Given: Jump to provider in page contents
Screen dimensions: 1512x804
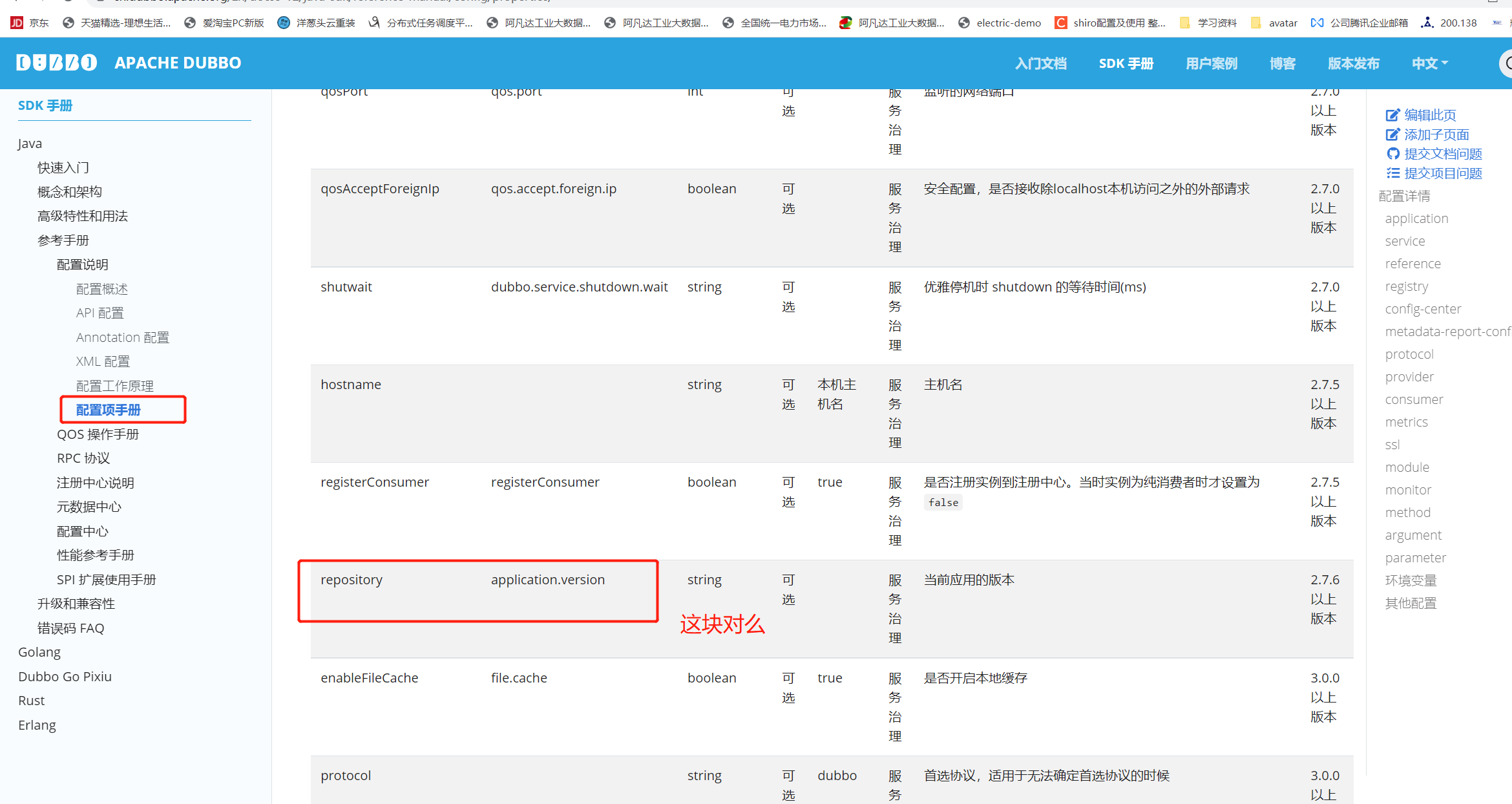Looking at the screenshot, I should click(1409, 377).
